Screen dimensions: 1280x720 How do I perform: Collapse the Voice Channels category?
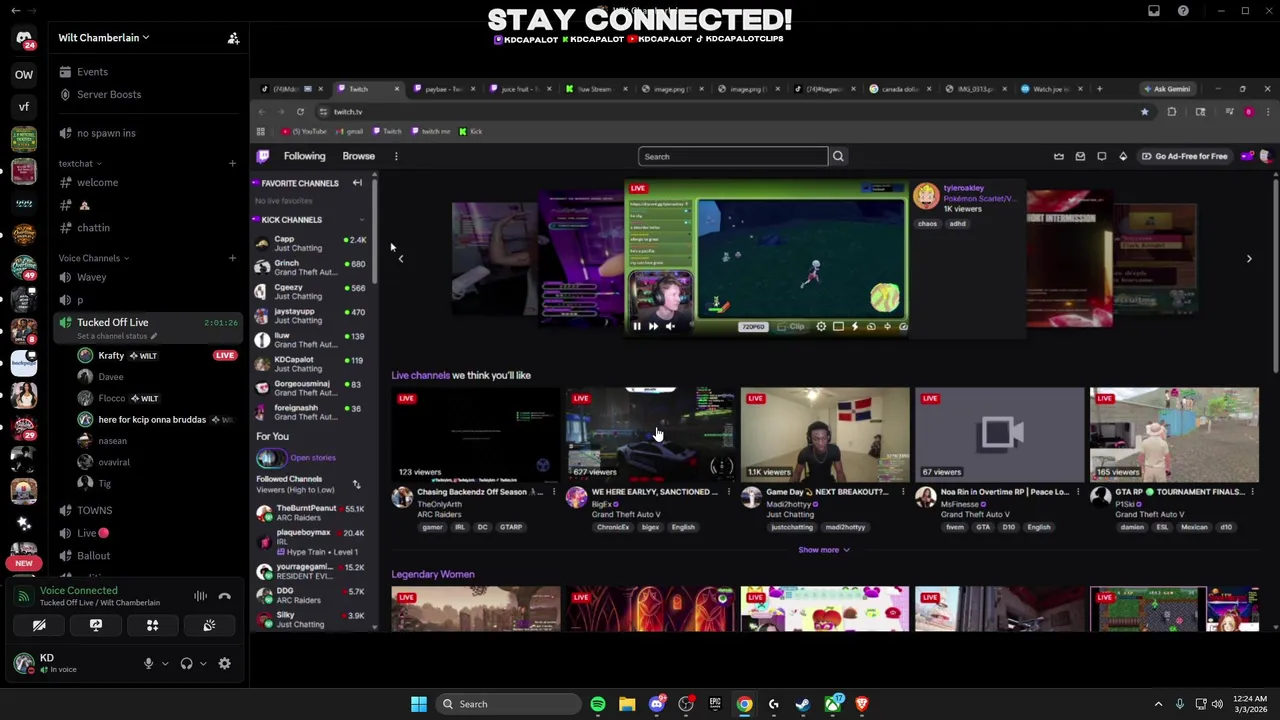(x=93, y=258)
